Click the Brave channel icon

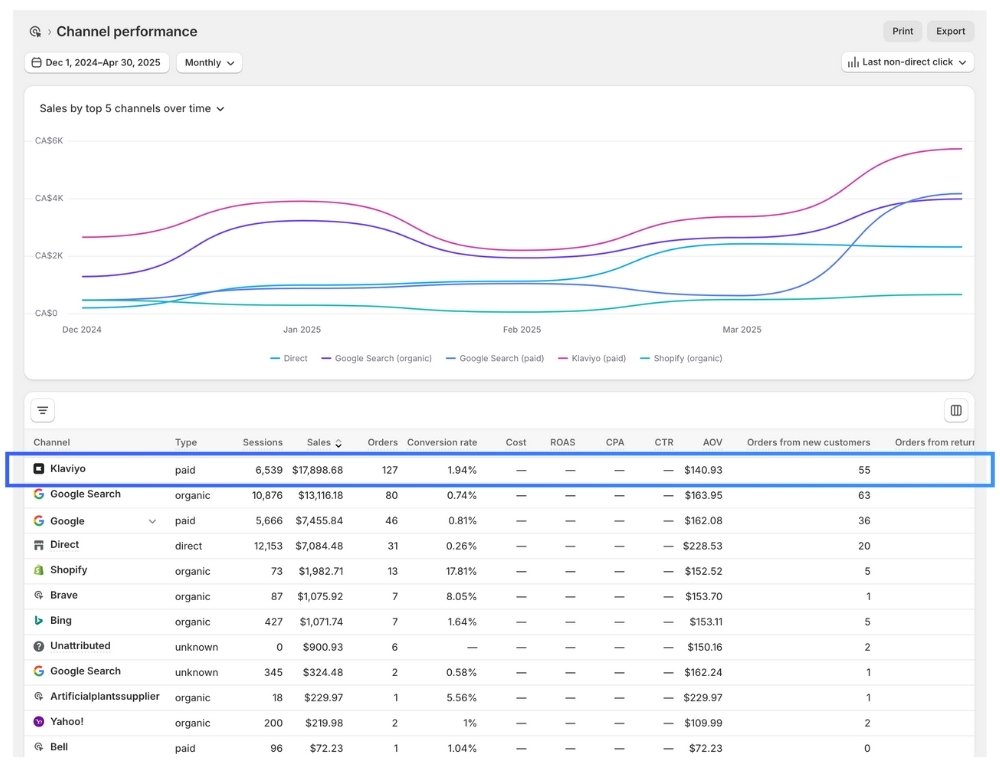(x=39, y=595)
